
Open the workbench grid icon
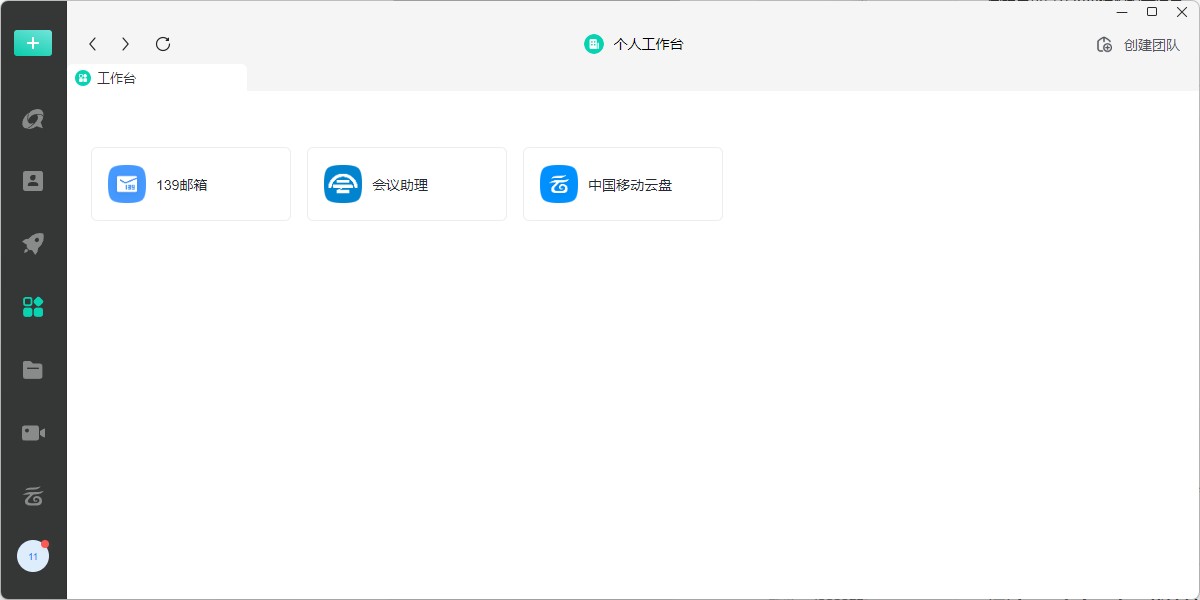click(33, 306)
